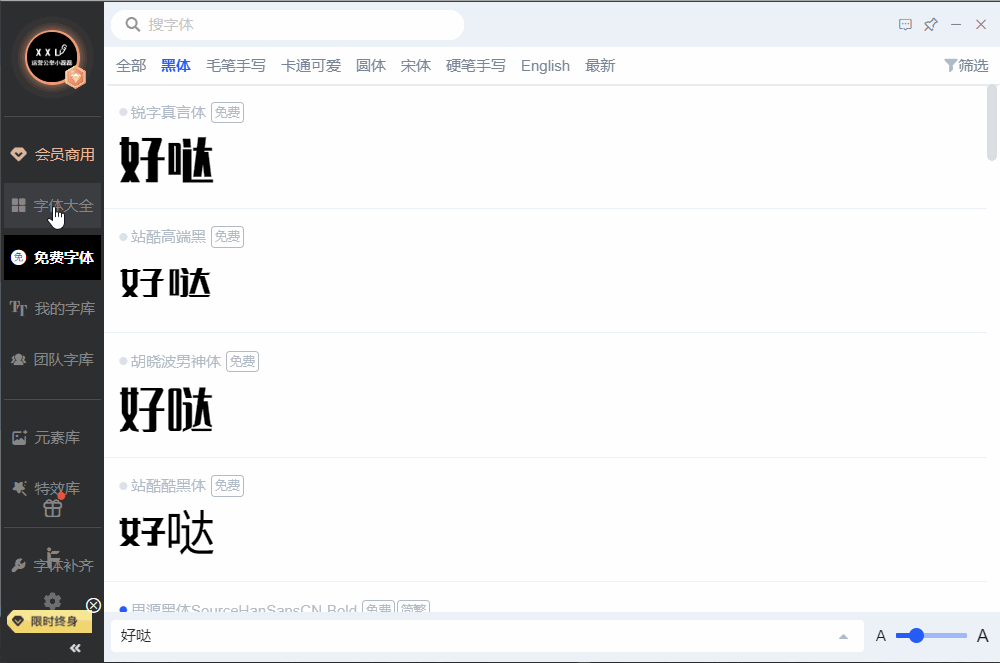Click the search magnifier icon

(x=133, y=24)
